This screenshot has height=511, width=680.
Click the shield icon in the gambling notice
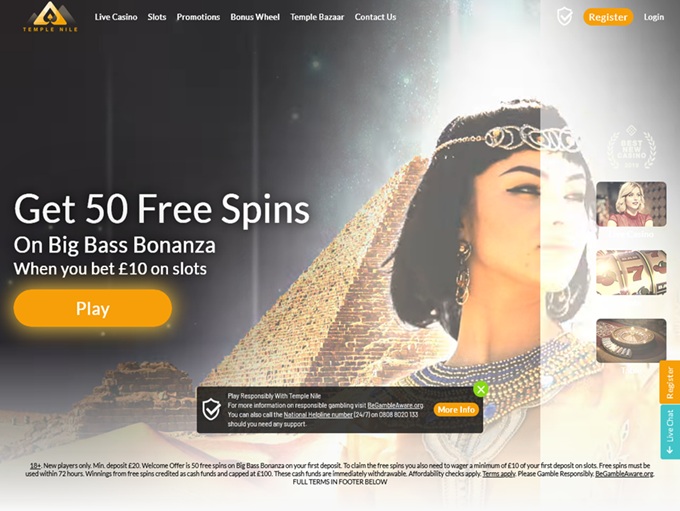(x=212, y=409)
